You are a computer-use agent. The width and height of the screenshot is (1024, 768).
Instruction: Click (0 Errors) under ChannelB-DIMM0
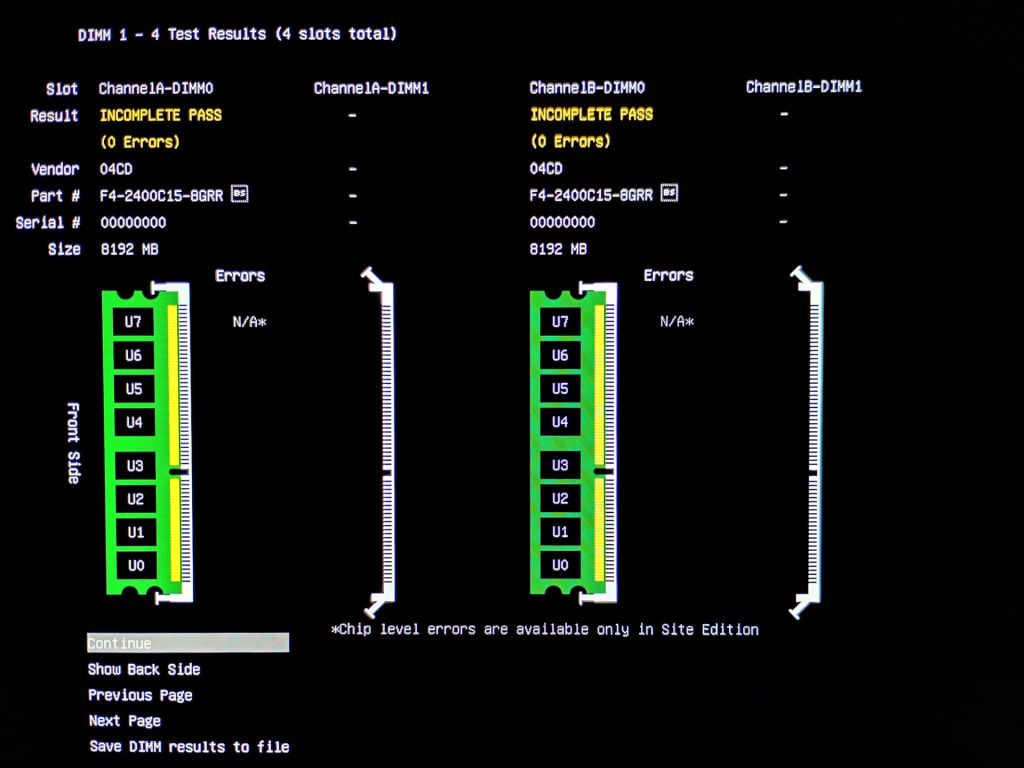tap(571, 142)
